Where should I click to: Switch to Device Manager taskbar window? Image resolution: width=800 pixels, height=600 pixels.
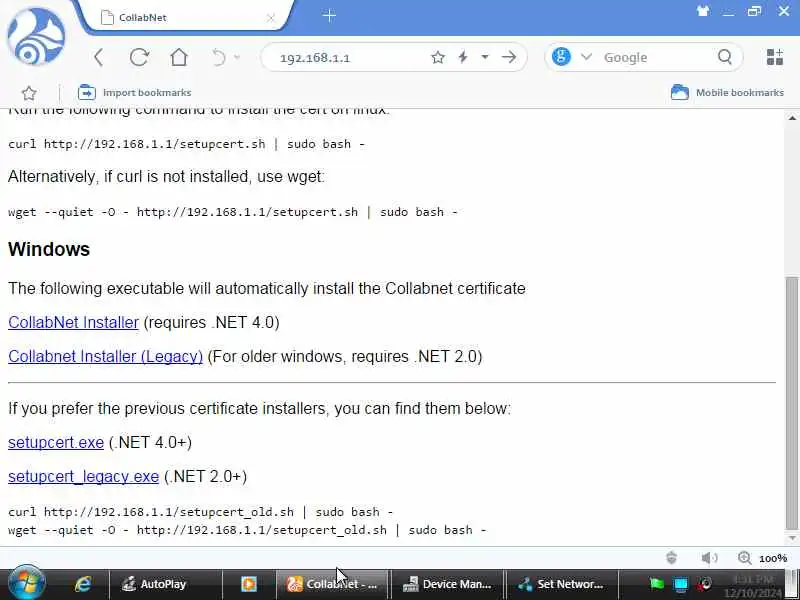click(x=447, y=584)
